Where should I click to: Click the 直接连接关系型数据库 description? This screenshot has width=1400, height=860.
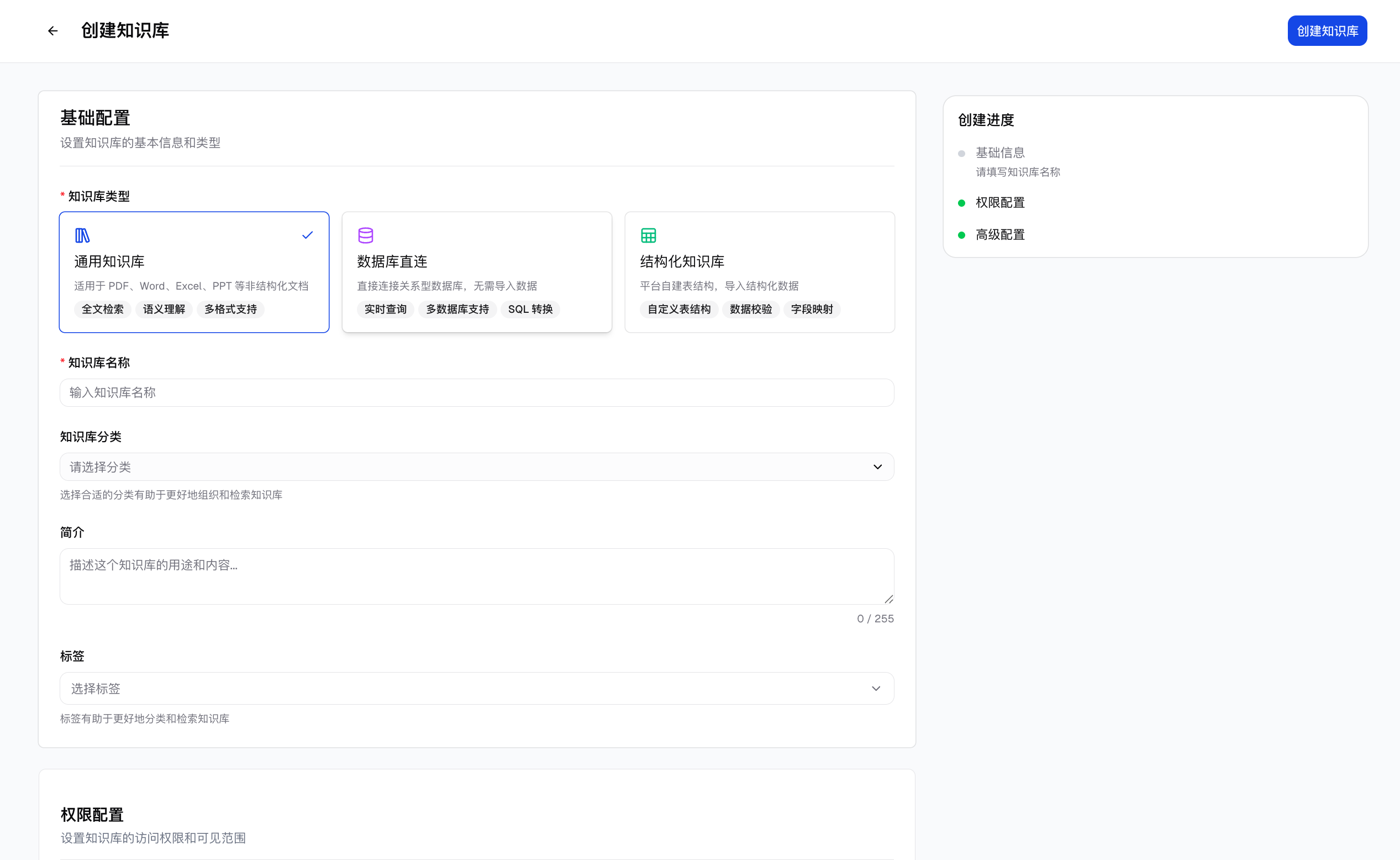click(x=447, y=286)
